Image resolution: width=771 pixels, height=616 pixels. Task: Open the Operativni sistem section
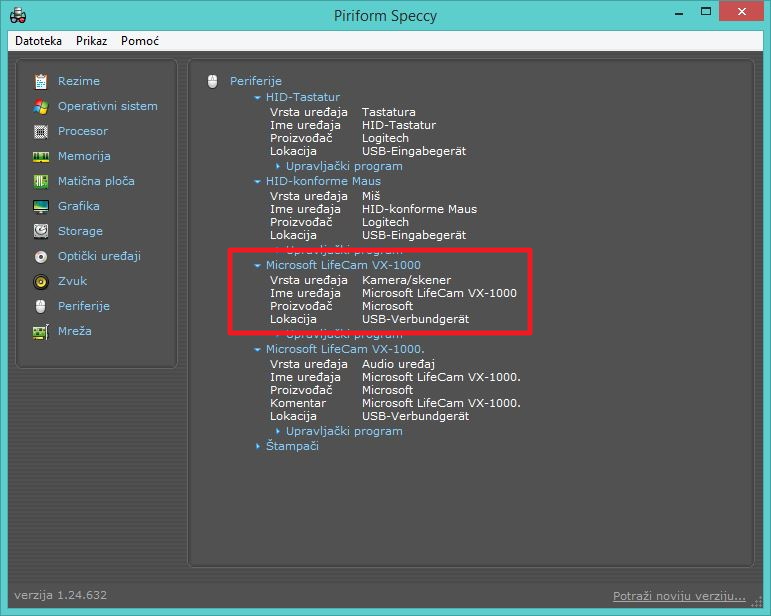tap(108, 106)
